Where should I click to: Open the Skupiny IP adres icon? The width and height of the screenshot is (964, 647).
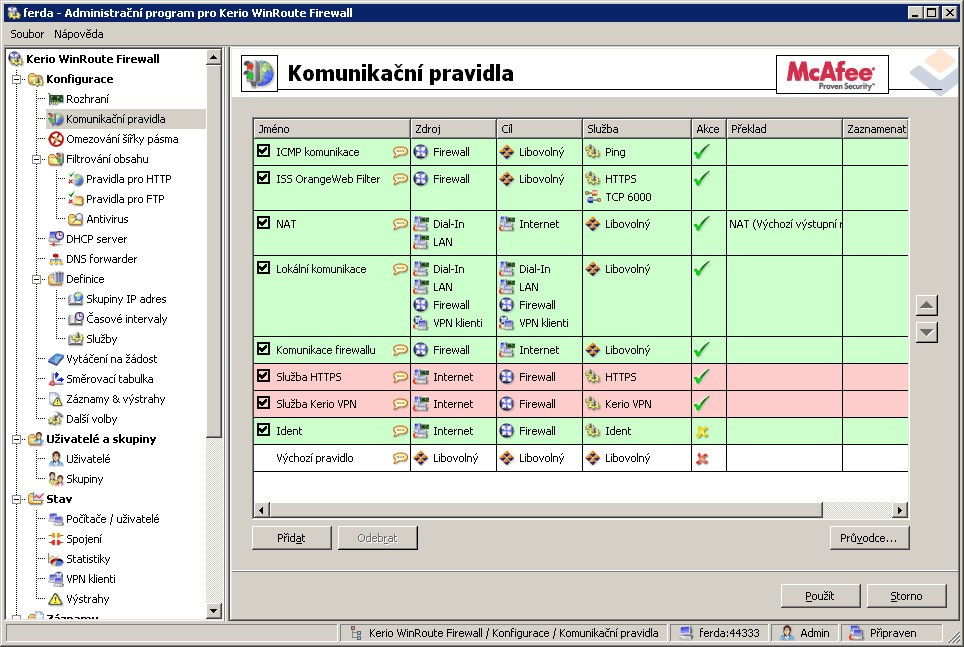76,299
